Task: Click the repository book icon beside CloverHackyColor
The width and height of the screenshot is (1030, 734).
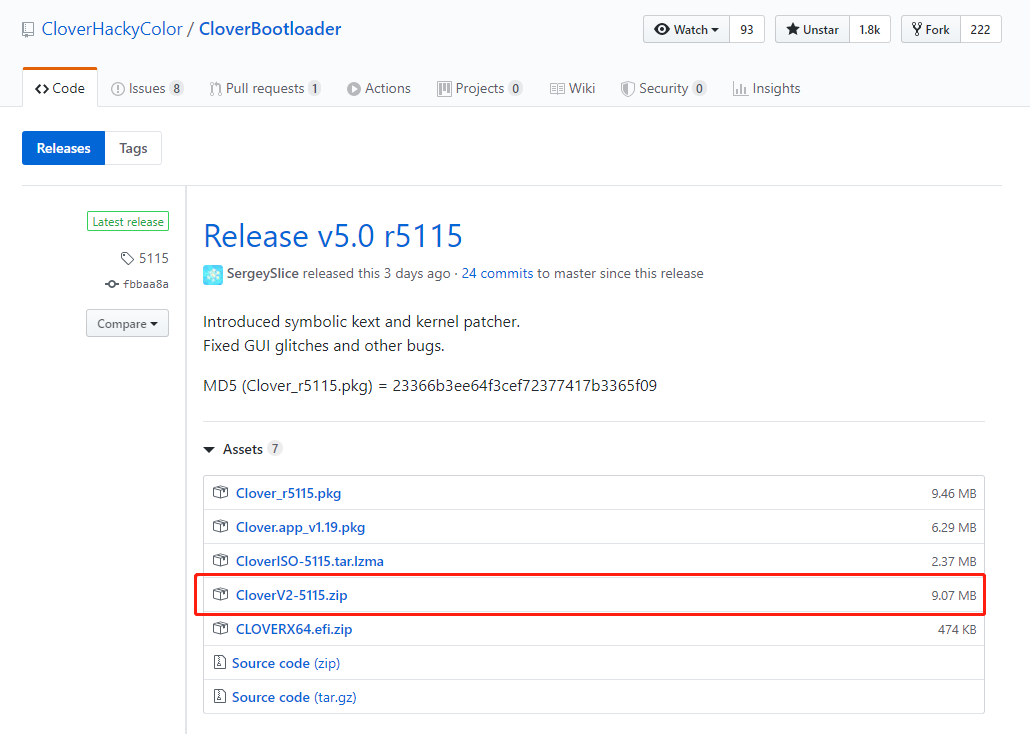Action: [x=27, y=28]
